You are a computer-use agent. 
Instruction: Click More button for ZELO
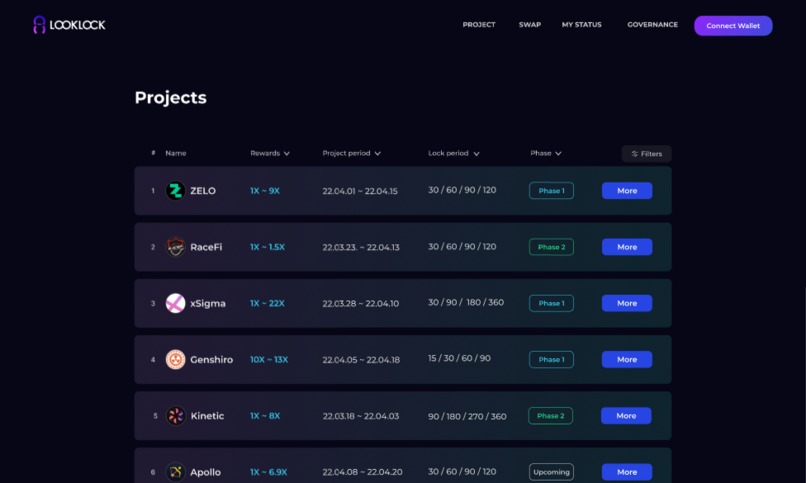click(627, 191)
